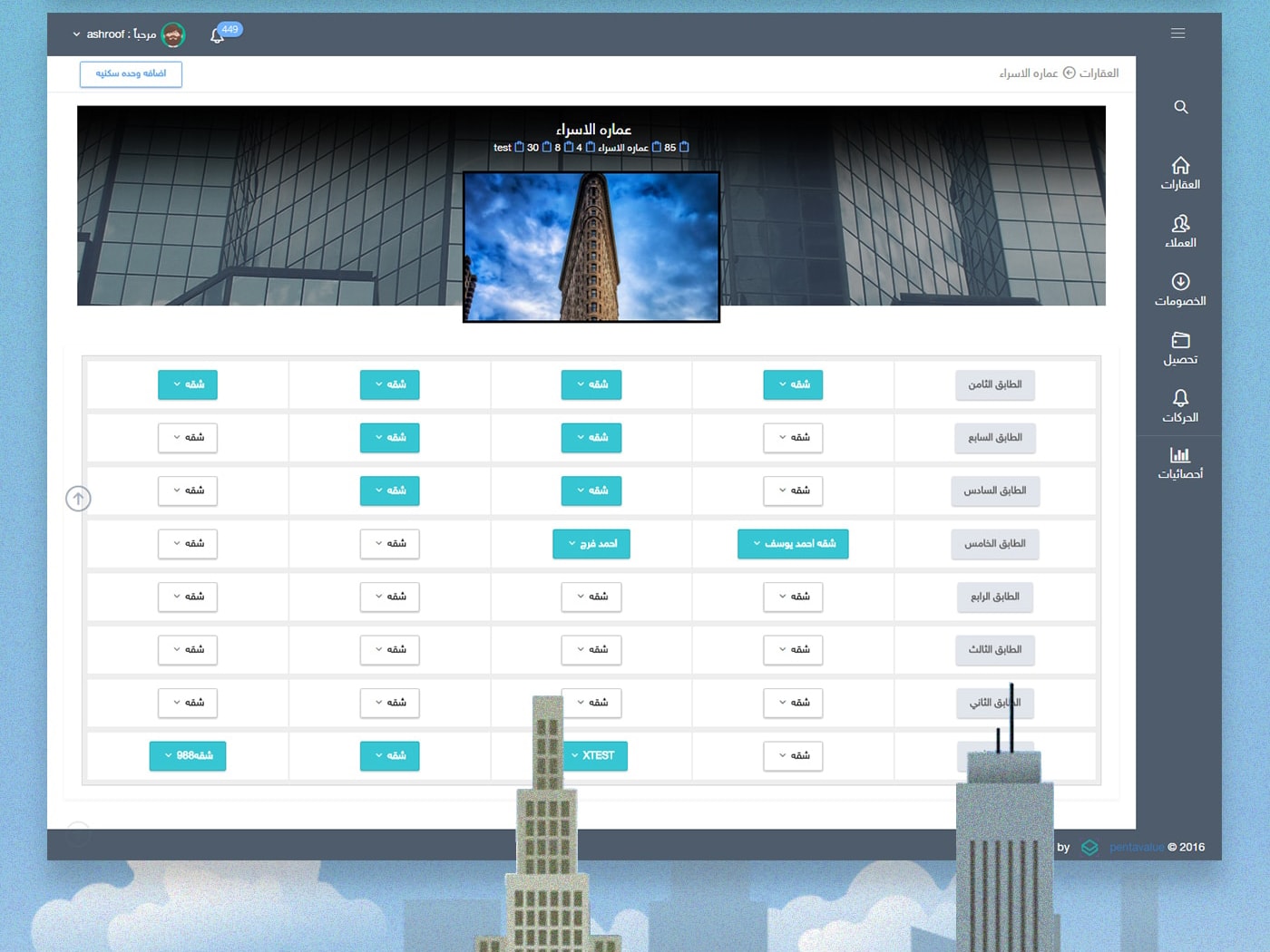Click the building photo thumbnail

(x=591, y=247)
